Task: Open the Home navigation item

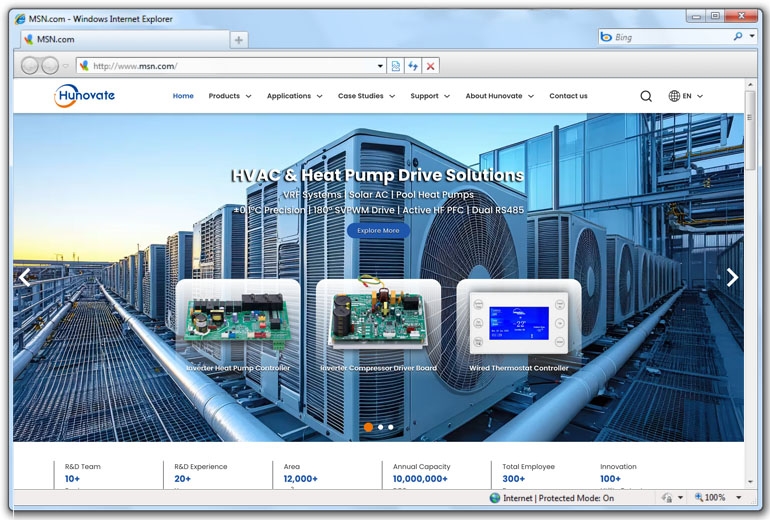Action: pos(183,96)
